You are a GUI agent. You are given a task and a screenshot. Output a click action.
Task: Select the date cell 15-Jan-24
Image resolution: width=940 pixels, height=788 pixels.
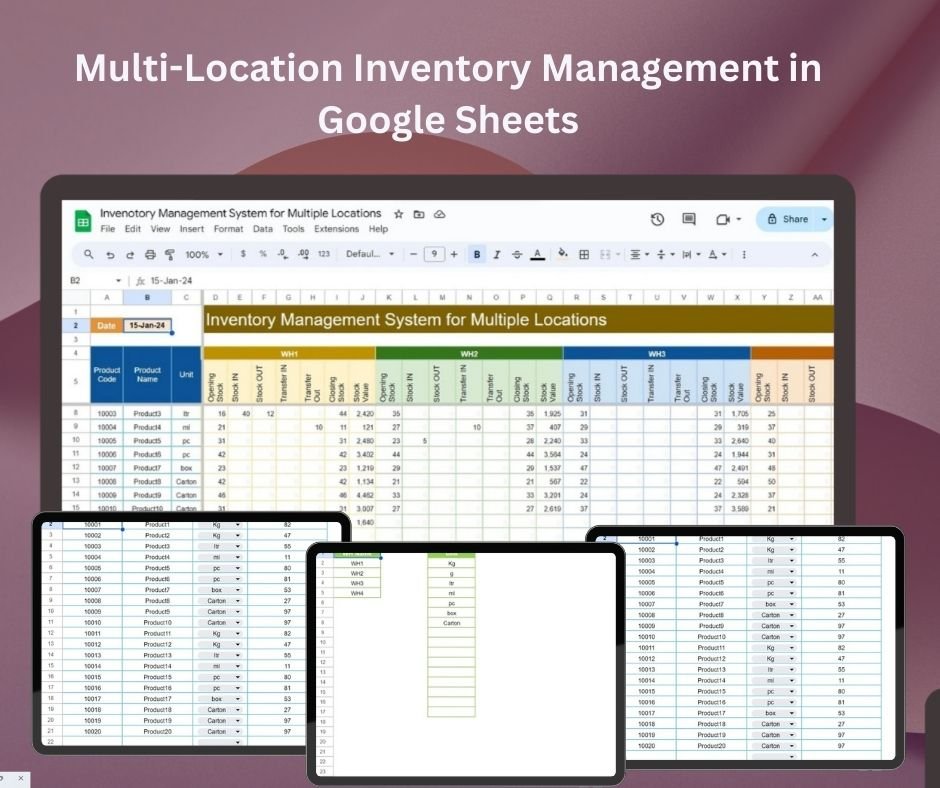coord(147,326)
